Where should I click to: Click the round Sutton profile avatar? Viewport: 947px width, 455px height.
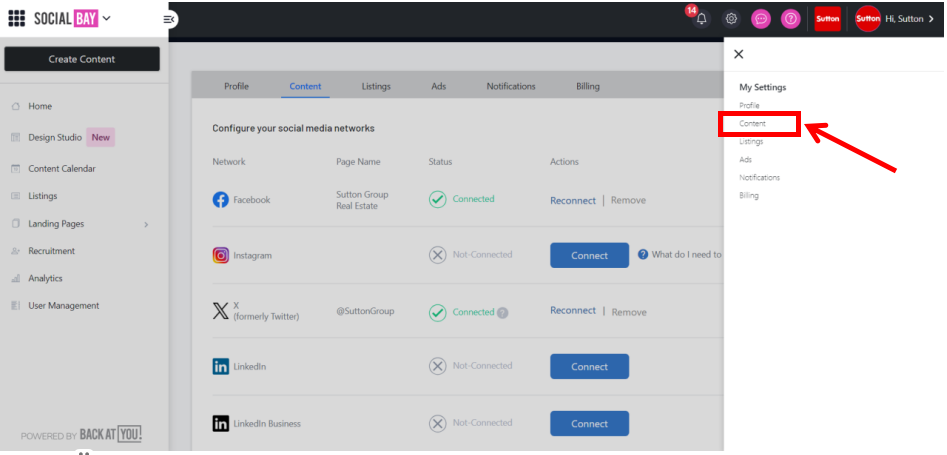click(x=868, y=19)
